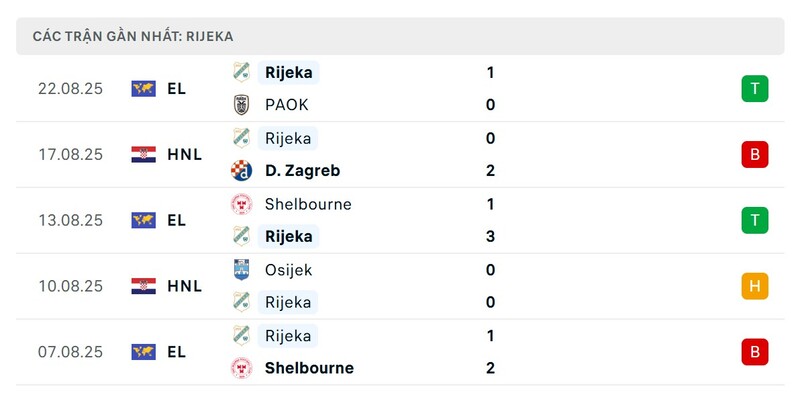Click the red B badge for D. Zagreb match
Image resolution: width=800 pixels, height=401 pixels.
coord(755,155)
